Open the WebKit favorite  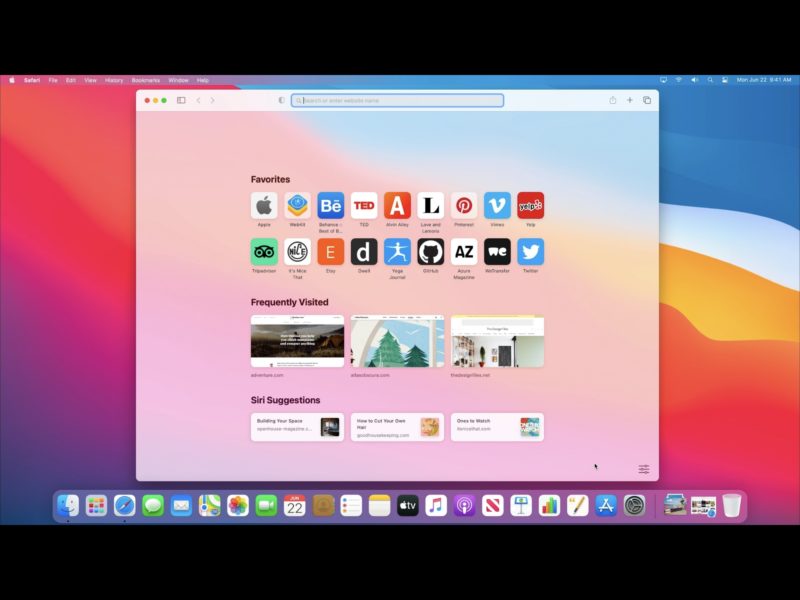pyautogui.click(x=297, y=206)
